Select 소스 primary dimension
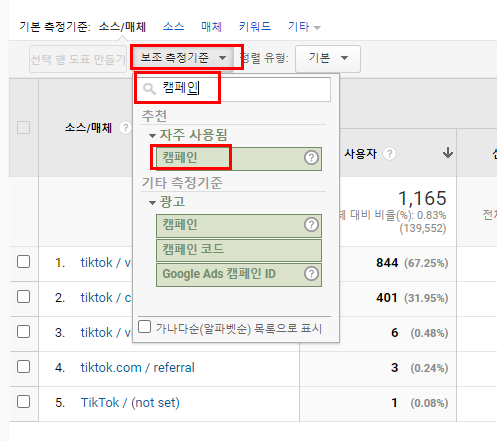497x441 pixels. [x=173, y=26]
